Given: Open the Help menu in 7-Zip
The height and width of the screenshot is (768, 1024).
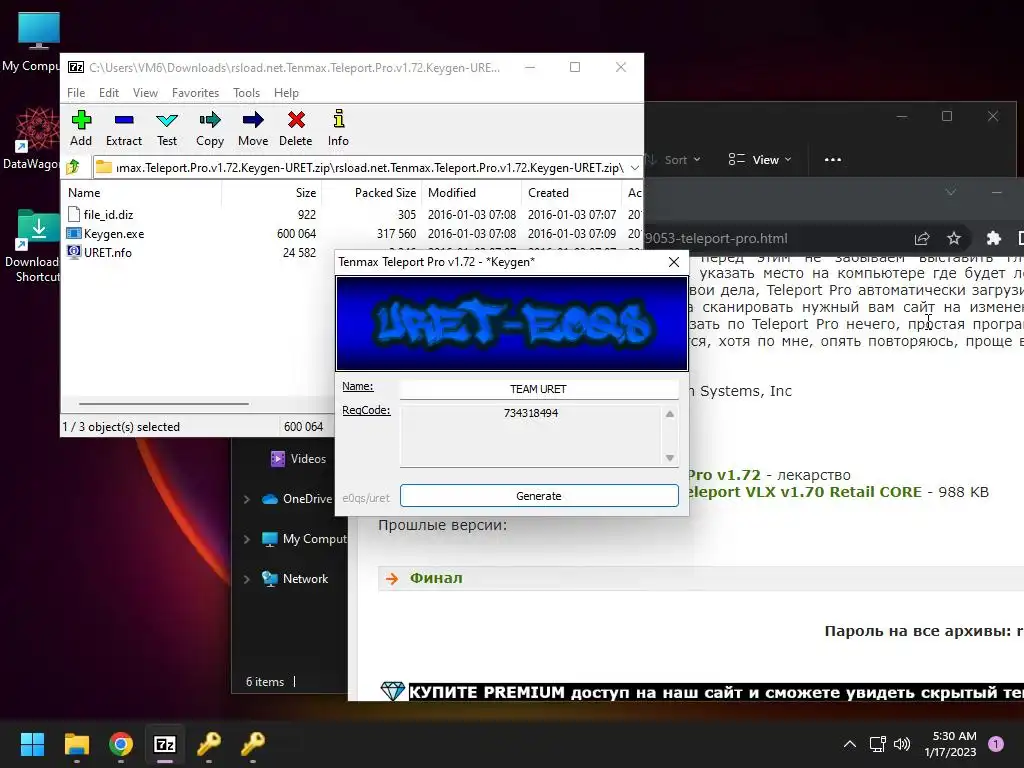Looking at the screenshot, I should pos(286,93).
